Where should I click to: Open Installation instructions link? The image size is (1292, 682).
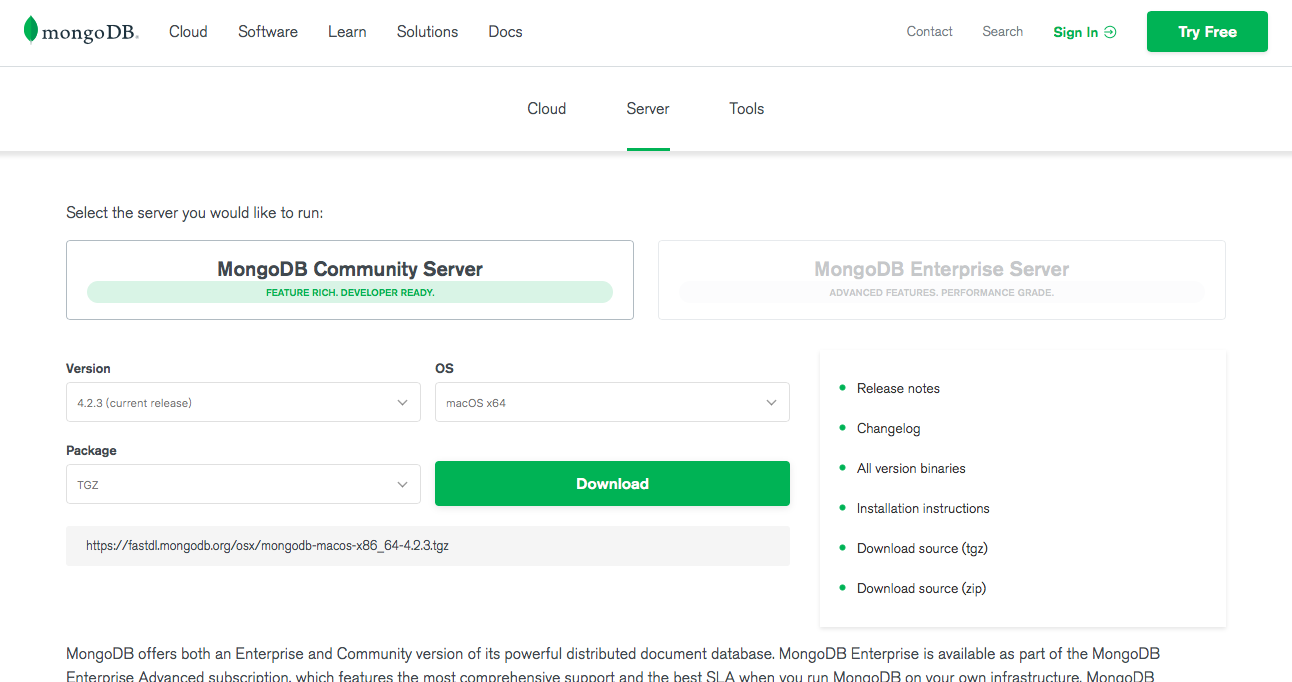923,508
